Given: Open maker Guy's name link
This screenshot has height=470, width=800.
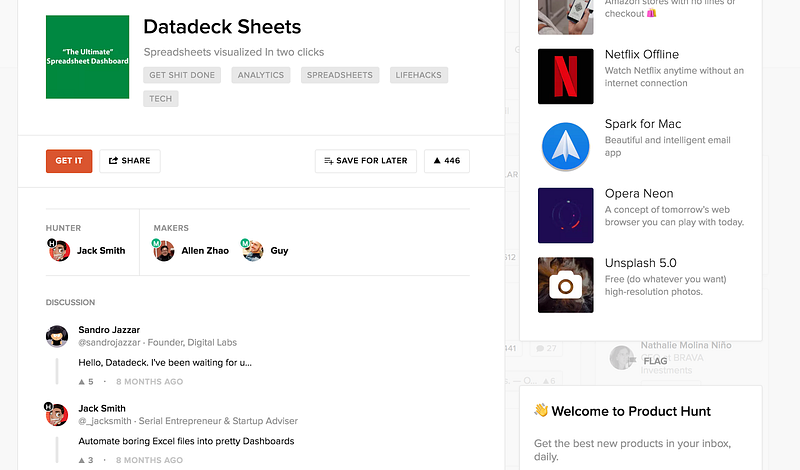Looking at the screenshot, I should point(279,251).
